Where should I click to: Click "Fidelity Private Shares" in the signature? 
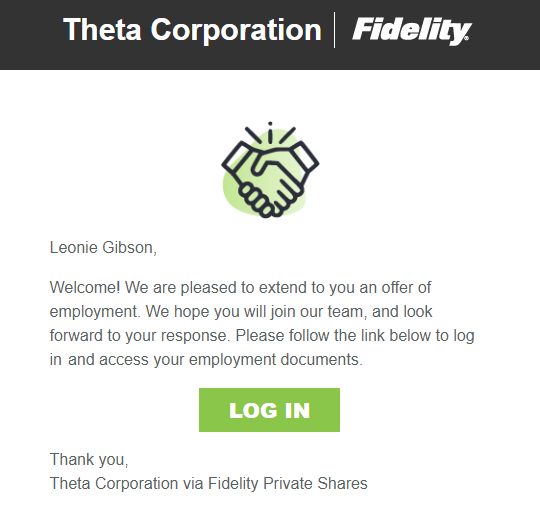click(x=288, y=483)
